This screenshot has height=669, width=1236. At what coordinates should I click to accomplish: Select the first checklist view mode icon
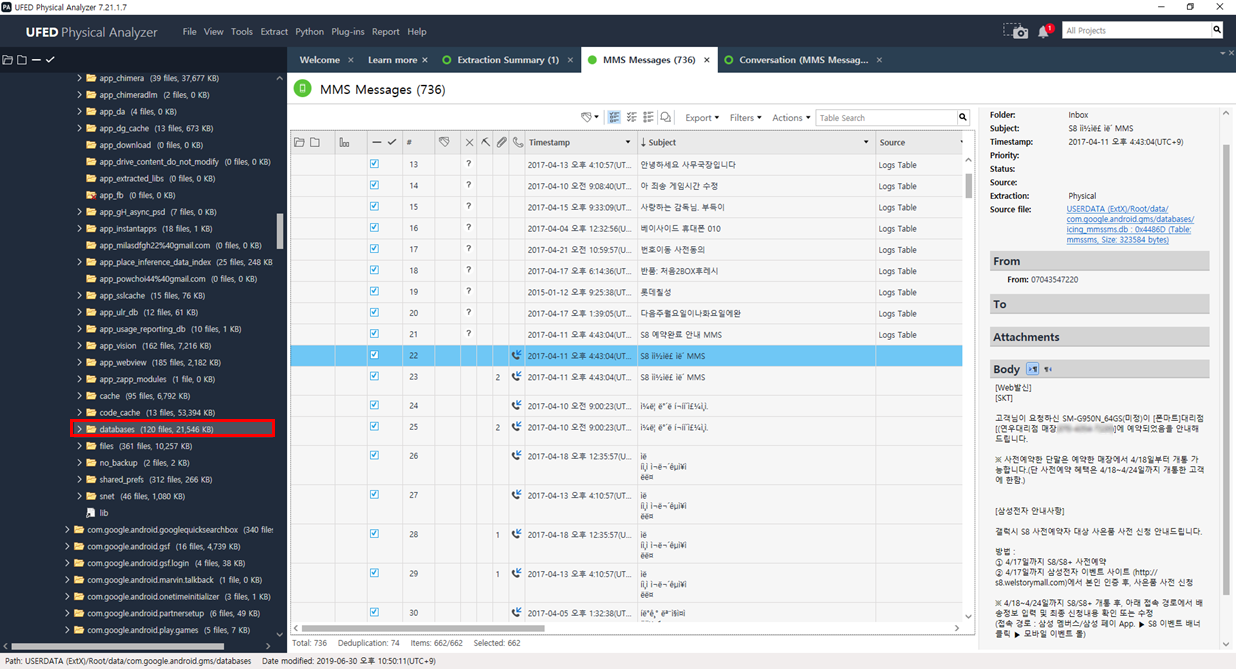click(615, 117)
